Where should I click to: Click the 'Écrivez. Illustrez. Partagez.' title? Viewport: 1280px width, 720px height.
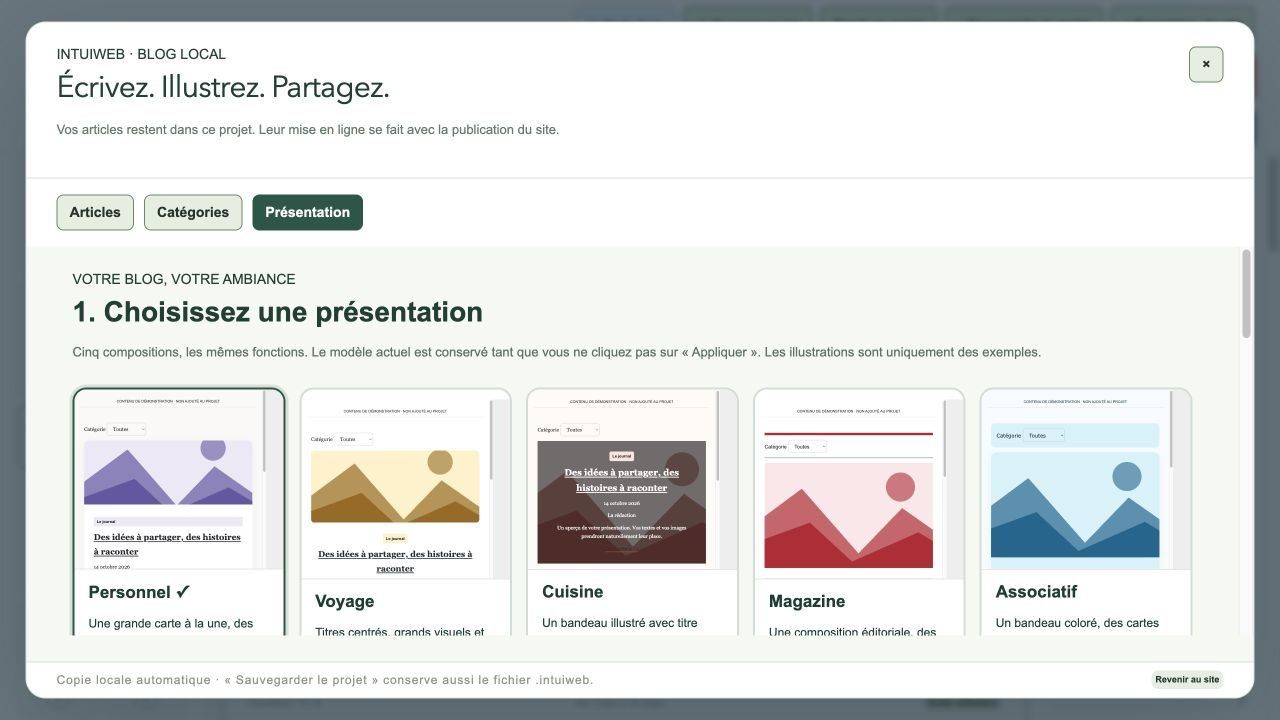[223, 87]
